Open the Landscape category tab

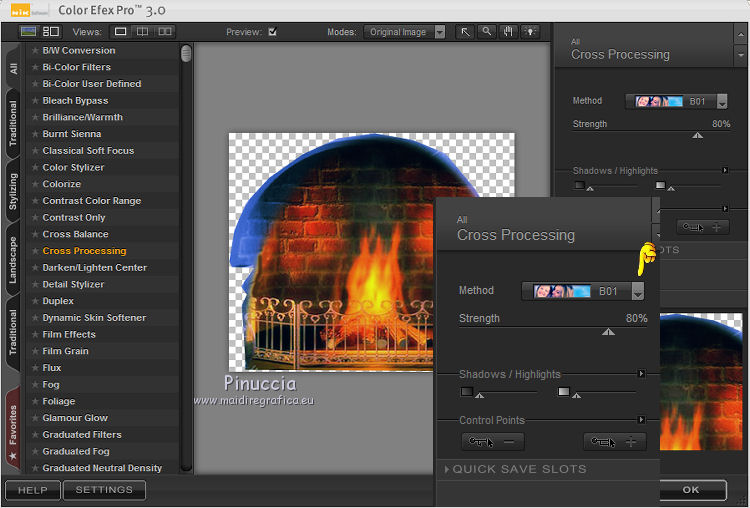(13, 260)
